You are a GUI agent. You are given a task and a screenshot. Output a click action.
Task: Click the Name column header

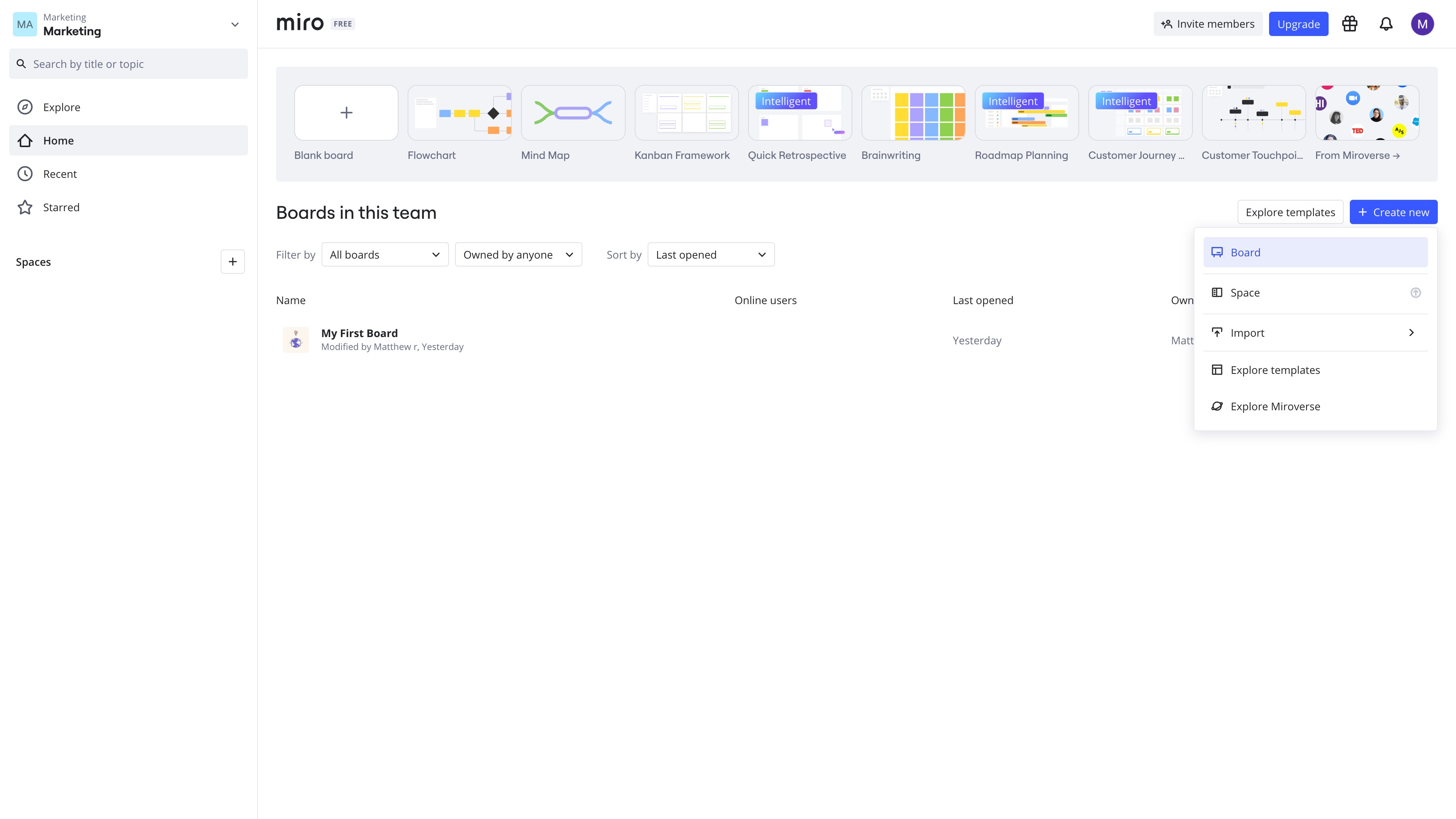pyautogui.click(x=290, y=300)
